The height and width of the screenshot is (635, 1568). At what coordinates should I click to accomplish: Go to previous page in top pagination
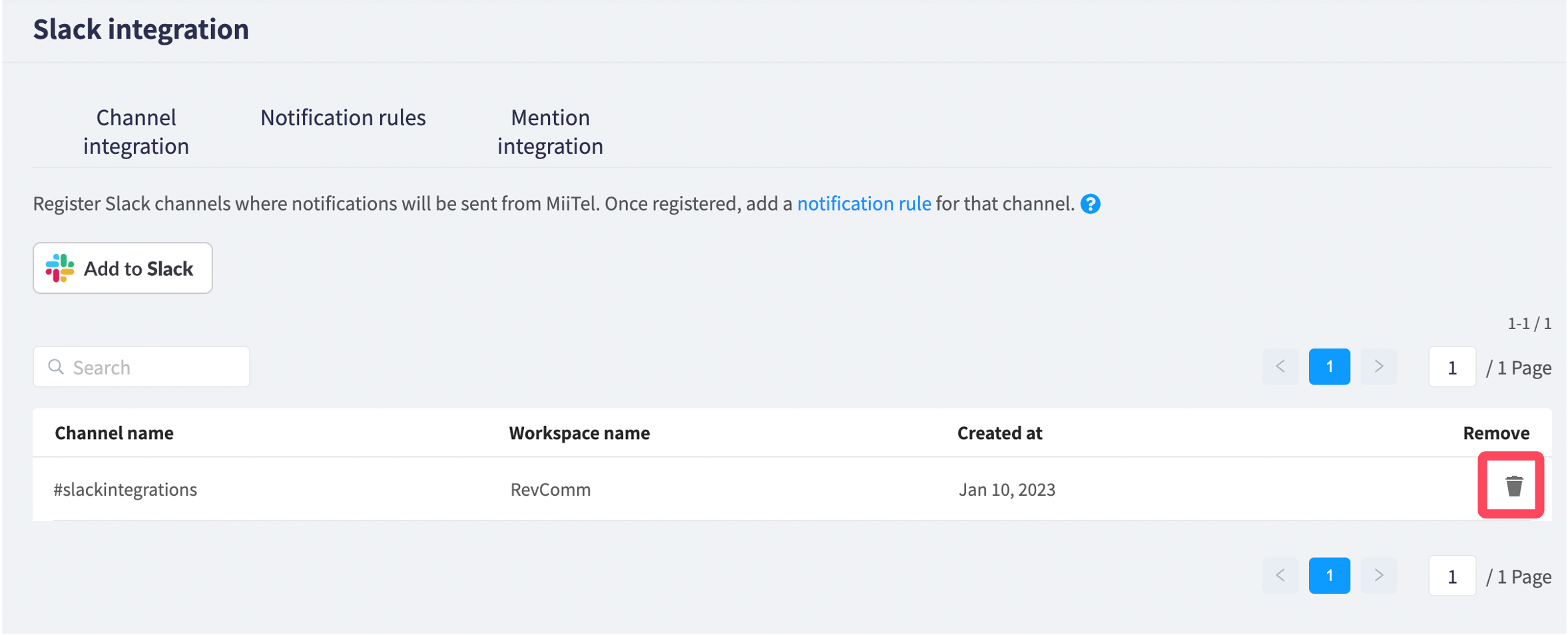1280,366
